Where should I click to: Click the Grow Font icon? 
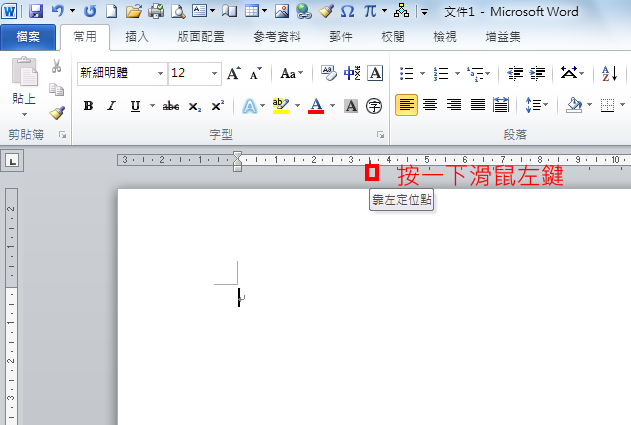coord(233,73)
